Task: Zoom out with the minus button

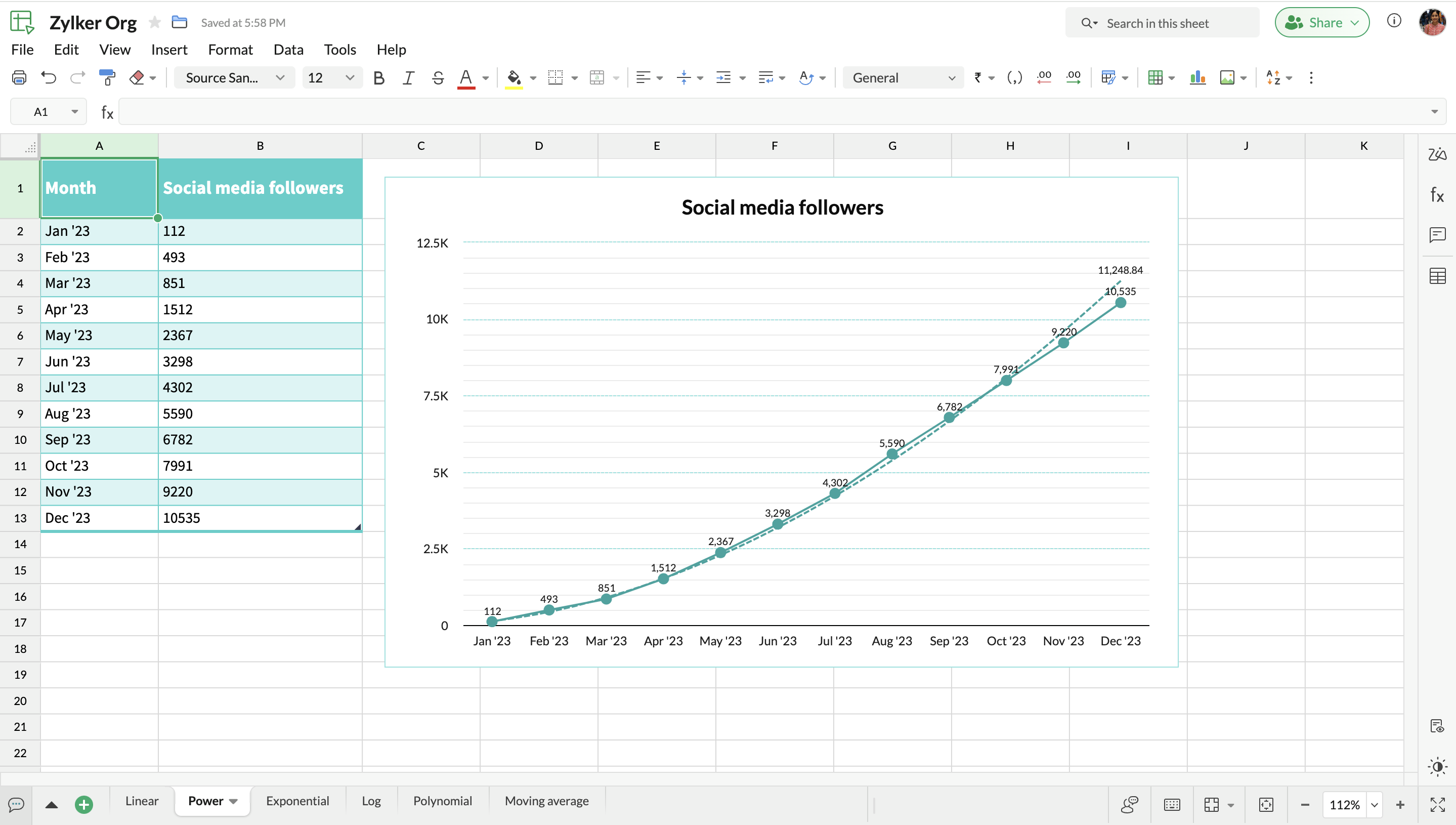Action: click(x=1305, y=805)
